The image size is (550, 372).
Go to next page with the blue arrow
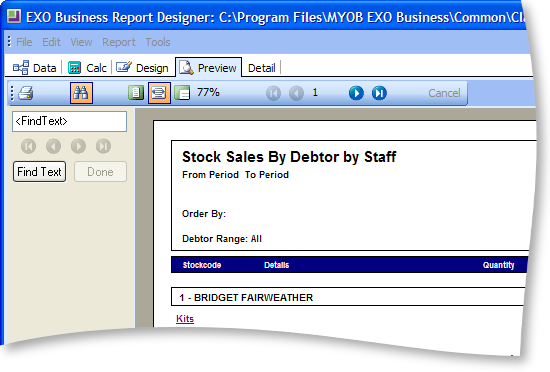pos(356,93)
